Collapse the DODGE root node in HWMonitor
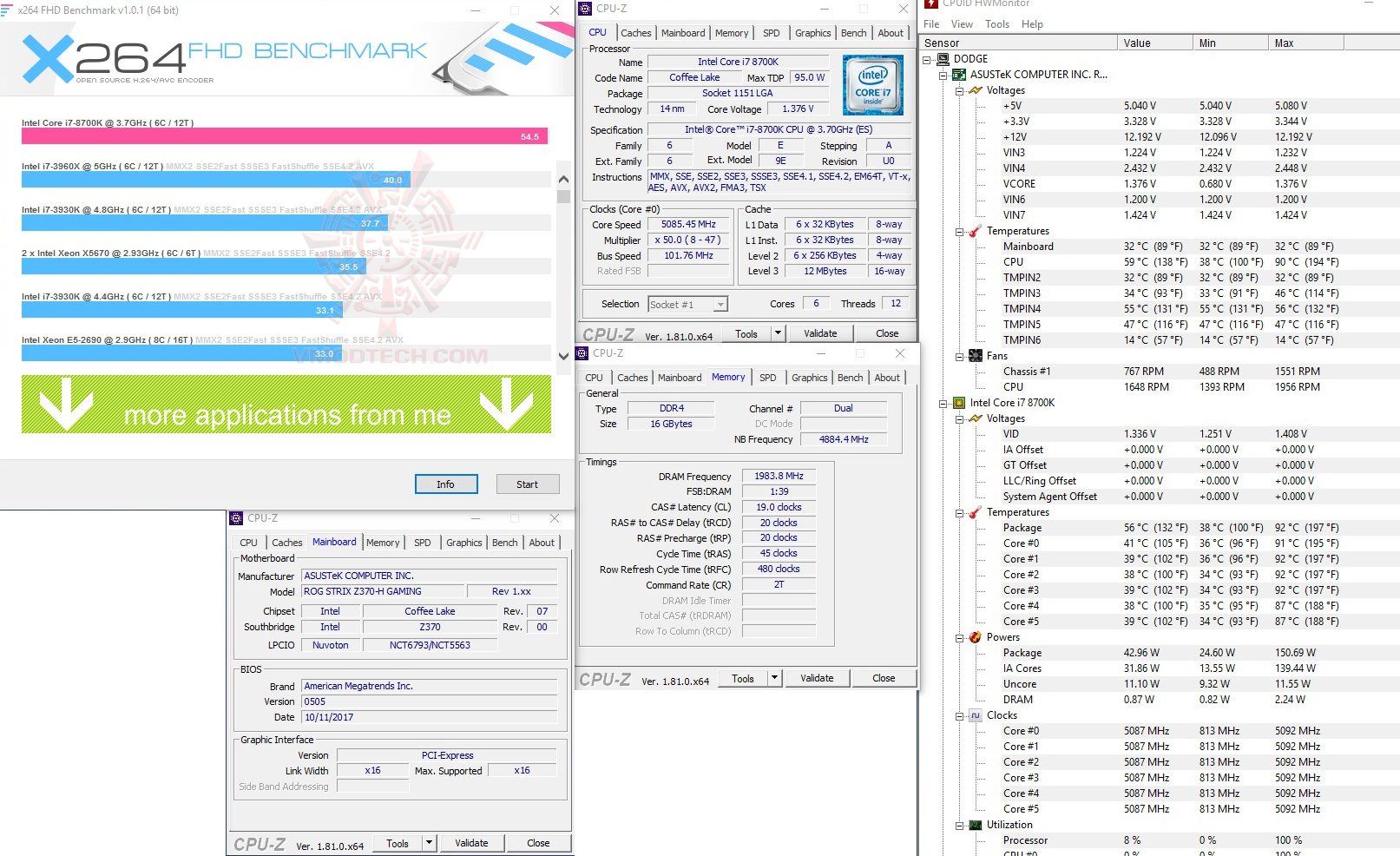The image size is (1400, 856). coord(927,59)
